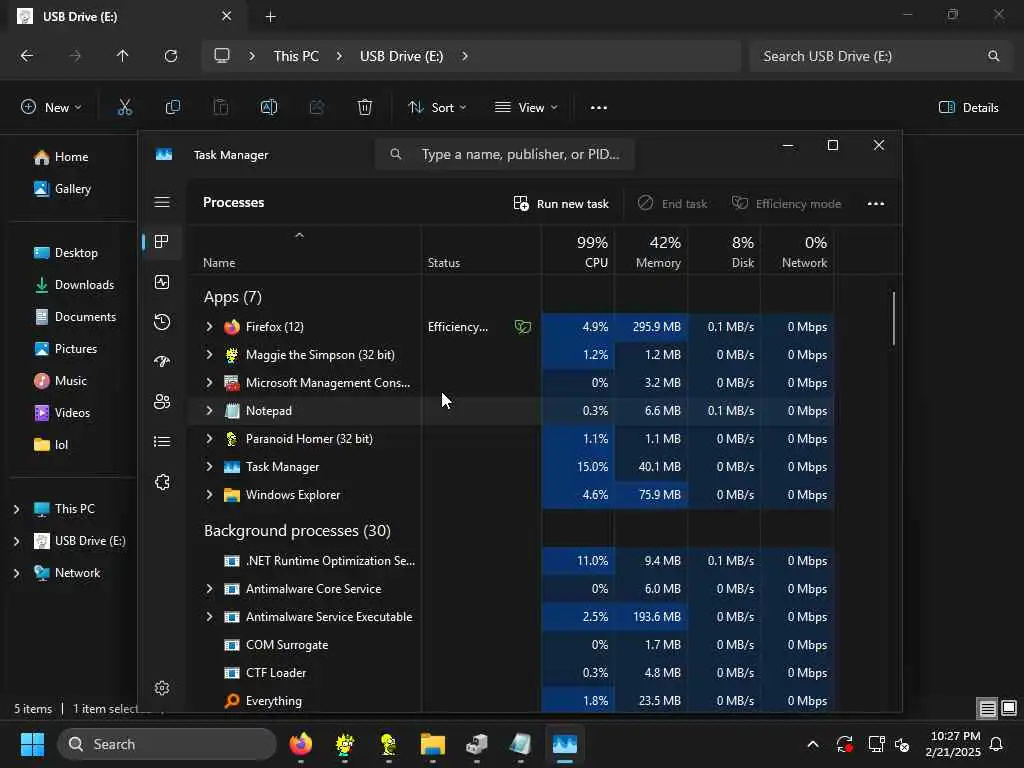1024x768 pixels.
Task: Switch Explorer to large thumbnails view icon
Action: point(1009,708)
